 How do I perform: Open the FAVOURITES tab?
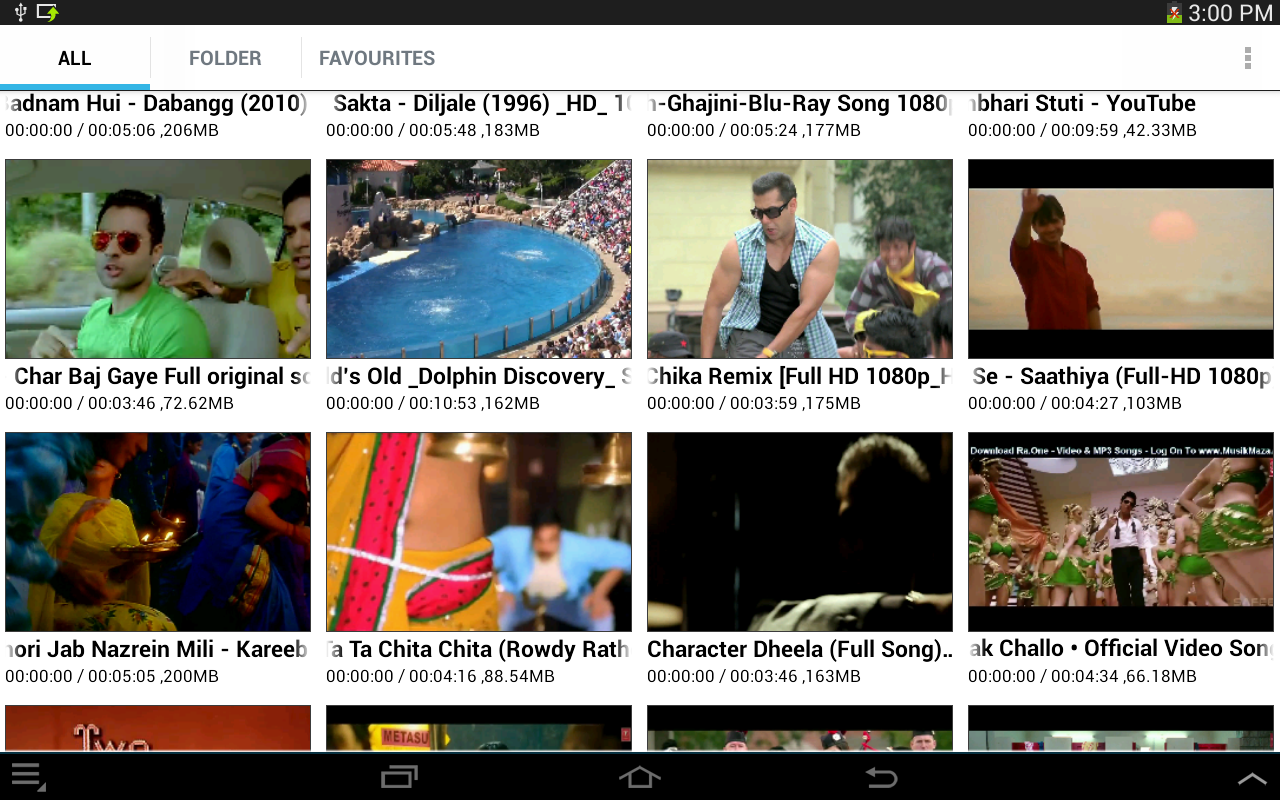pos(376,58)
